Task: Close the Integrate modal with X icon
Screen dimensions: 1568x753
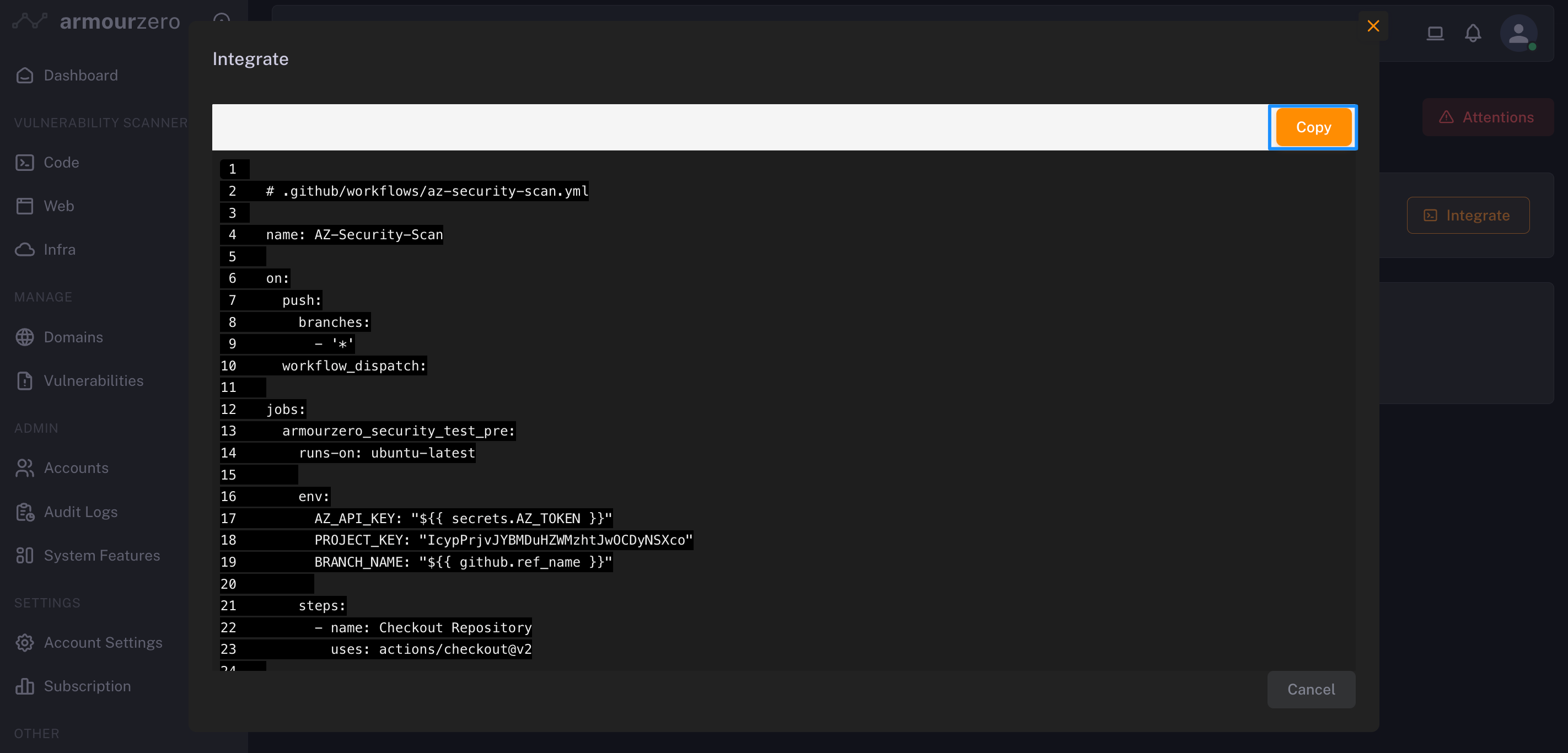Action: (x=1373, y=26)
